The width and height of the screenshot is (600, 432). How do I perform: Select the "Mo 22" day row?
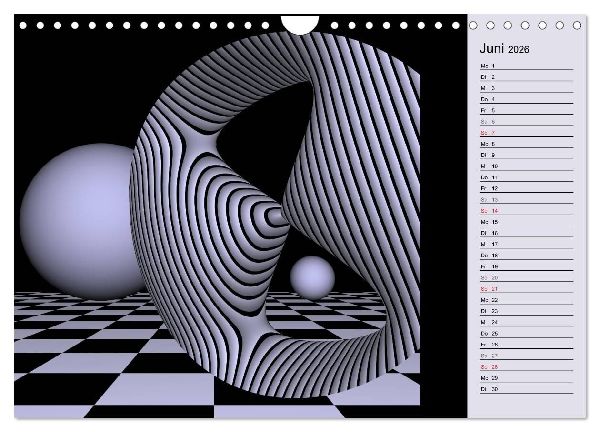[527, 300]
